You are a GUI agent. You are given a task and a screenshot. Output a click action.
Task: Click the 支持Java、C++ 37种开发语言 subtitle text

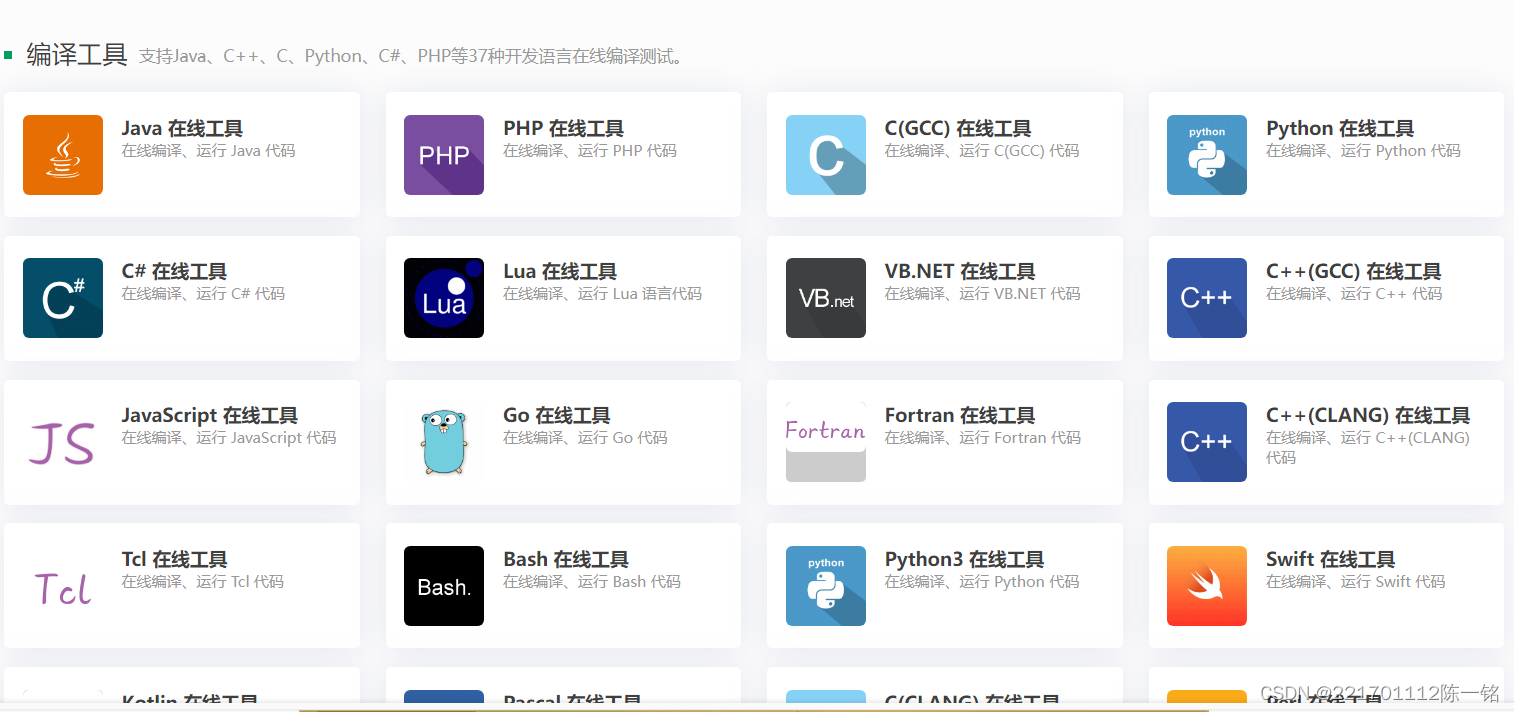point(413,56)
